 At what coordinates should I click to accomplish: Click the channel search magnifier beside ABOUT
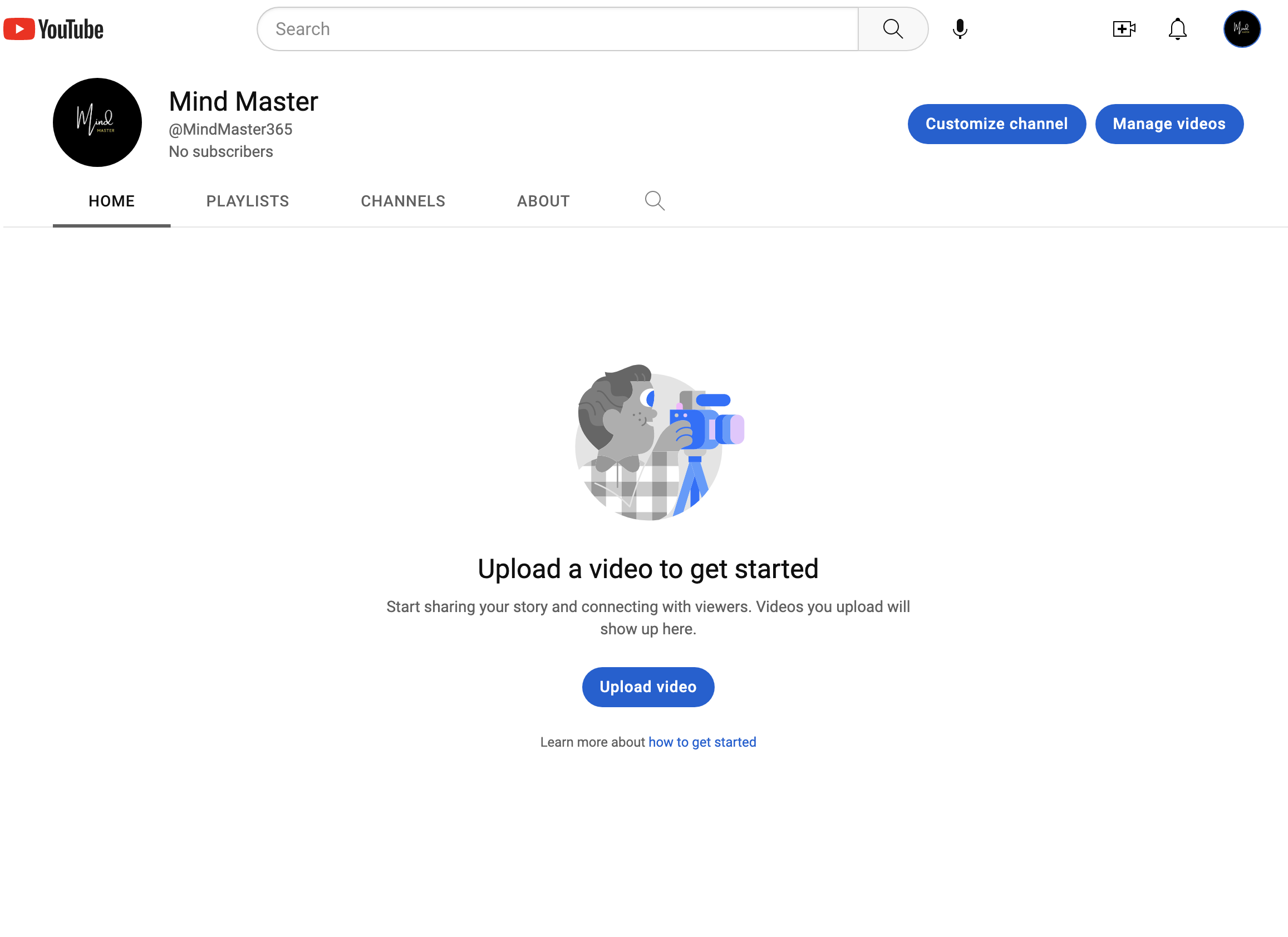654,201
